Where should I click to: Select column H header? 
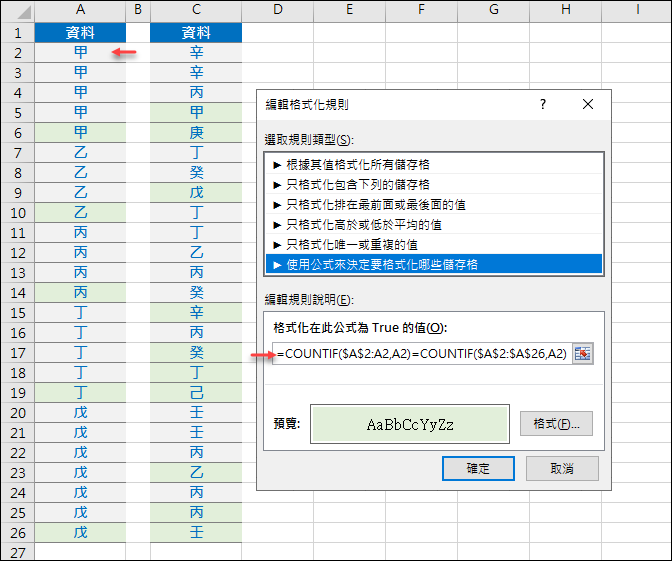coord(566,10)
